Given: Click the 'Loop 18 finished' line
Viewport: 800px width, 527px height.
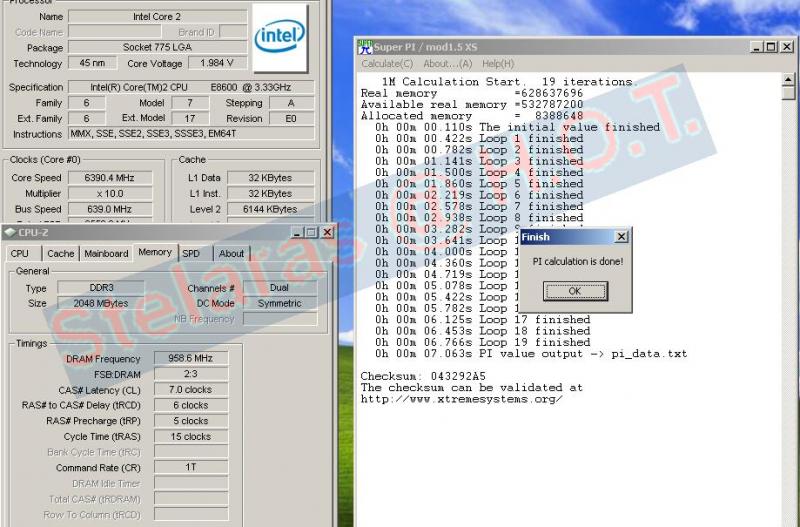Looking at the screenshot, I should point(483,331).
